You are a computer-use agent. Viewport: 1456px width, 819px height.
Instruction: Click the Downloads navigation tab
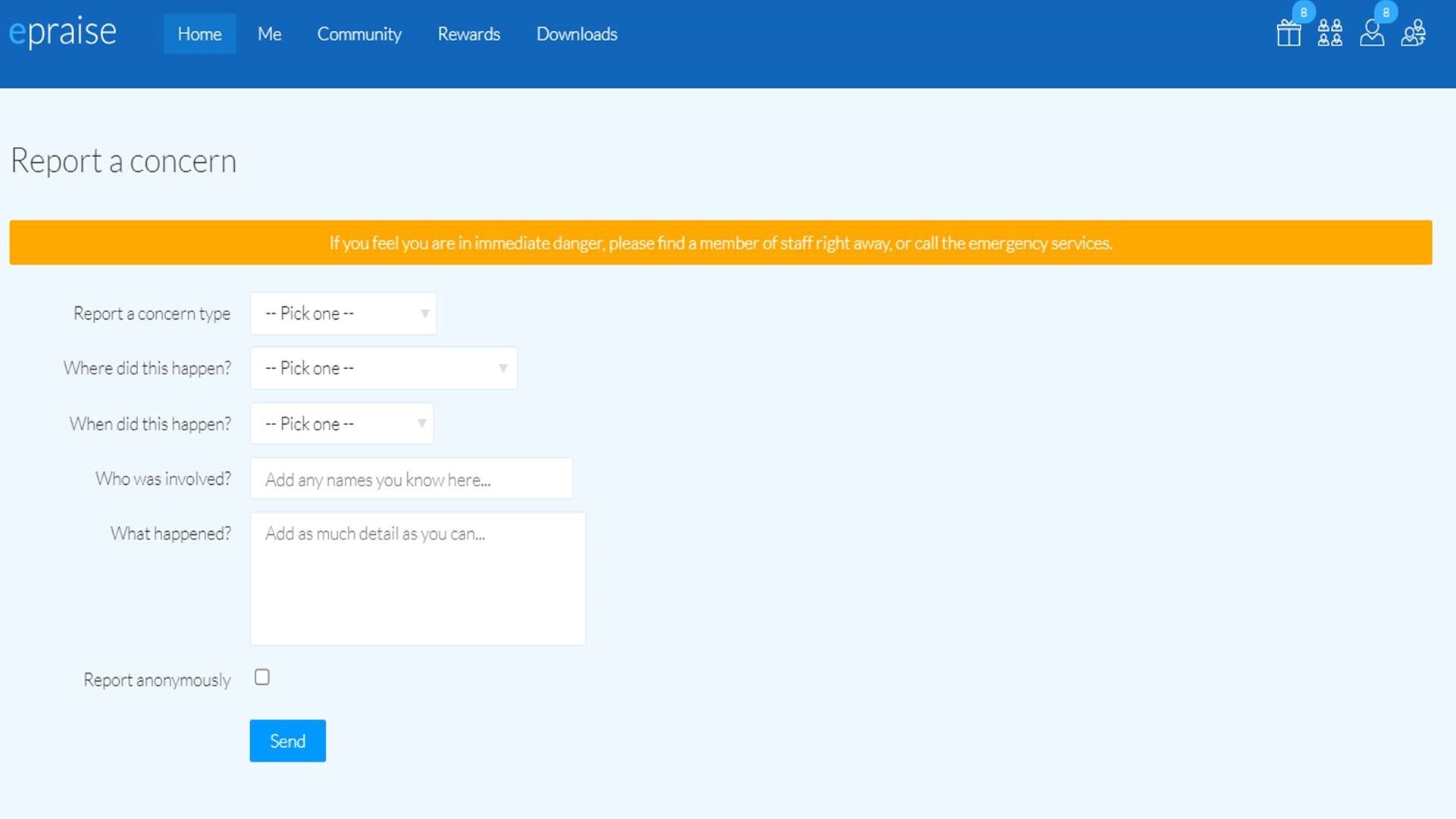pyautogui.click(x=576, y=33)
